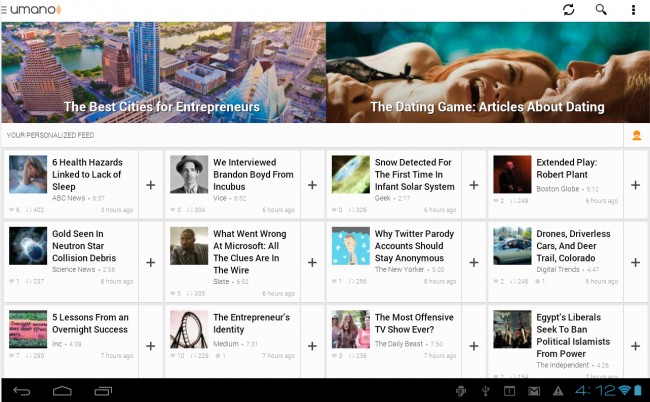Add 'Egypt's Liberals Seek To Ban' with plus icon

pyautogui.click(x=635, y=346)
